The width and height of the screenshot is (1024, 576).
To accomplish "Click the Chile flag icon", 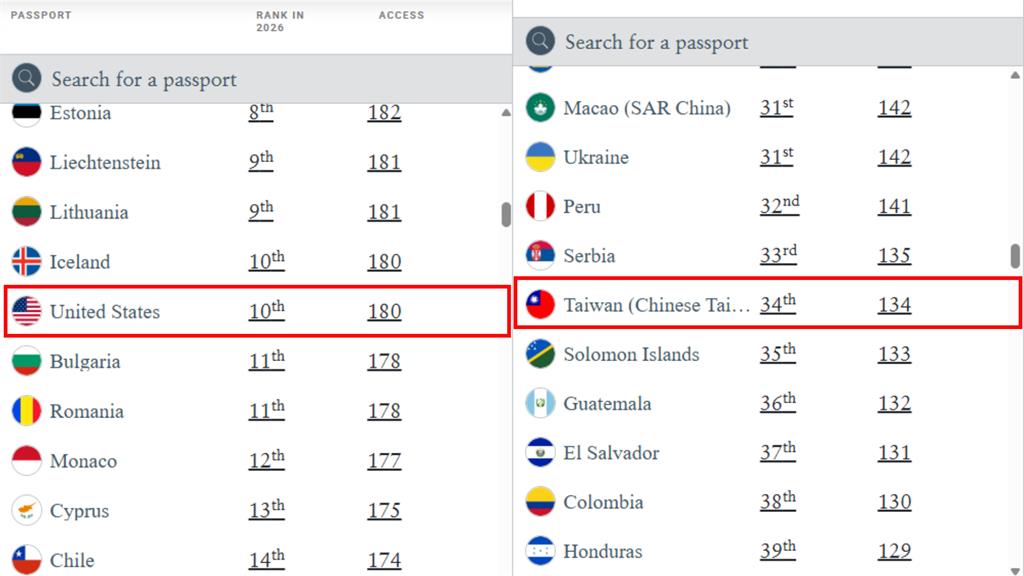I will pos(26,560).
